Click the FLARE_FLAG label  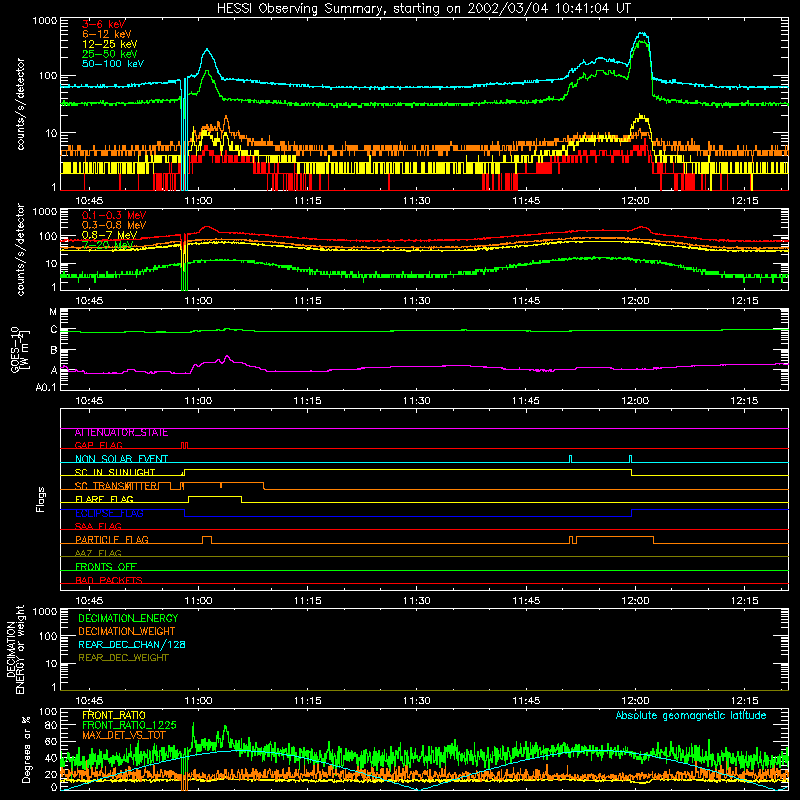[104, 499]
